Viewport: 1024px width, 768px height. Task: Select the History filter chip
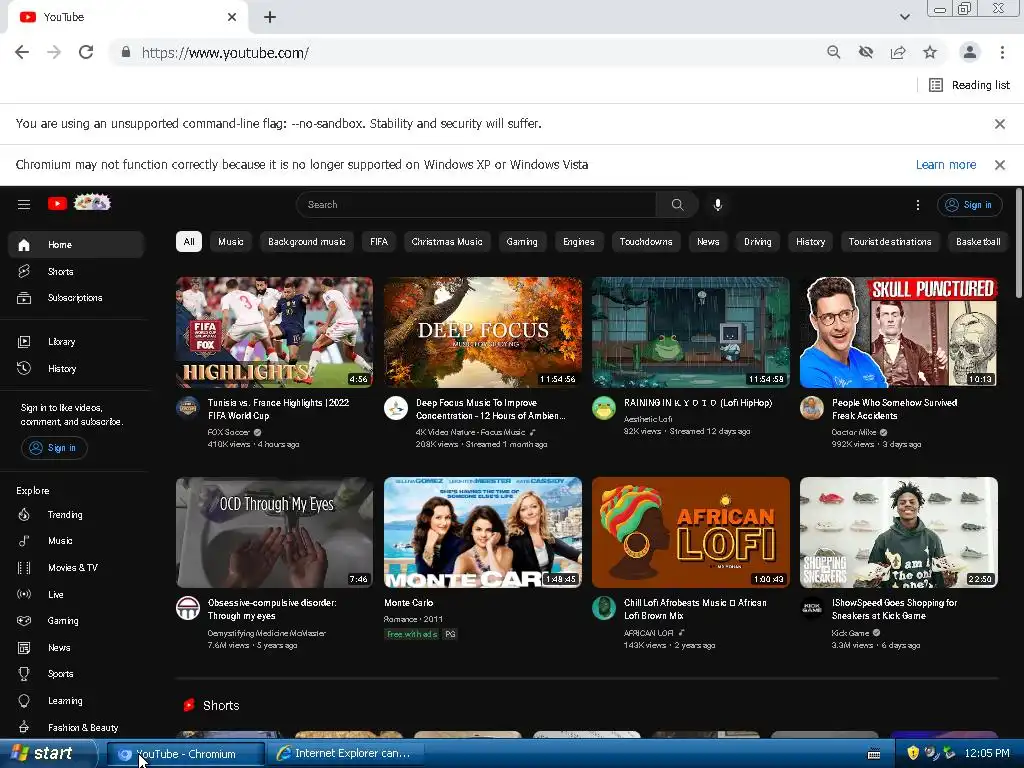(x=810, y=242)
